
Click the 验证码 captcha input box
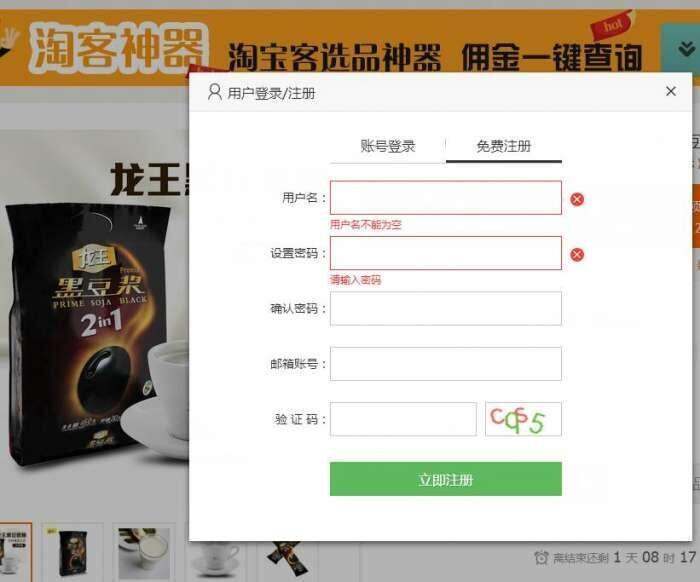[403, 419]
